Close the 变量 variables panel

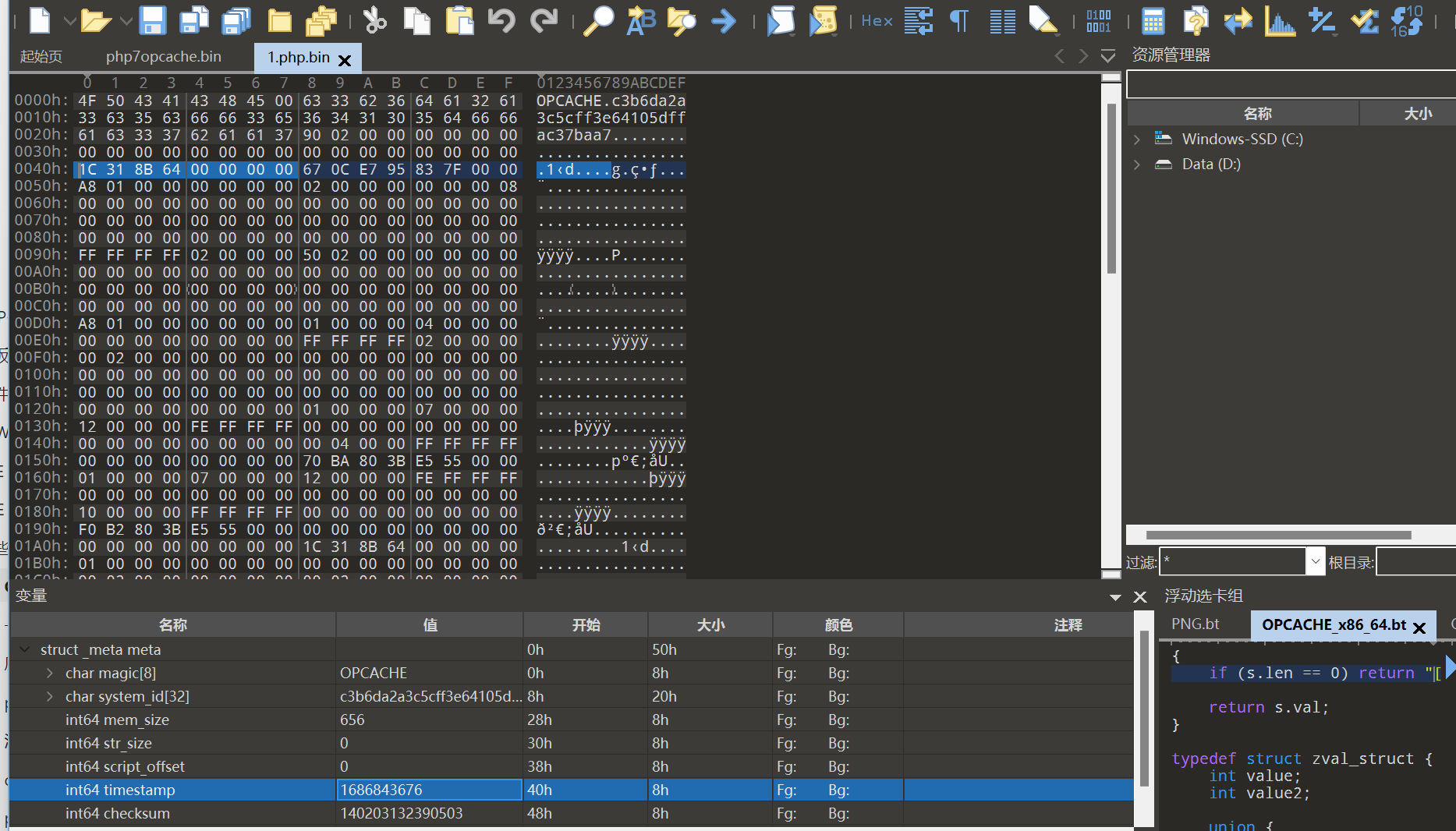tap(1140, 597)
